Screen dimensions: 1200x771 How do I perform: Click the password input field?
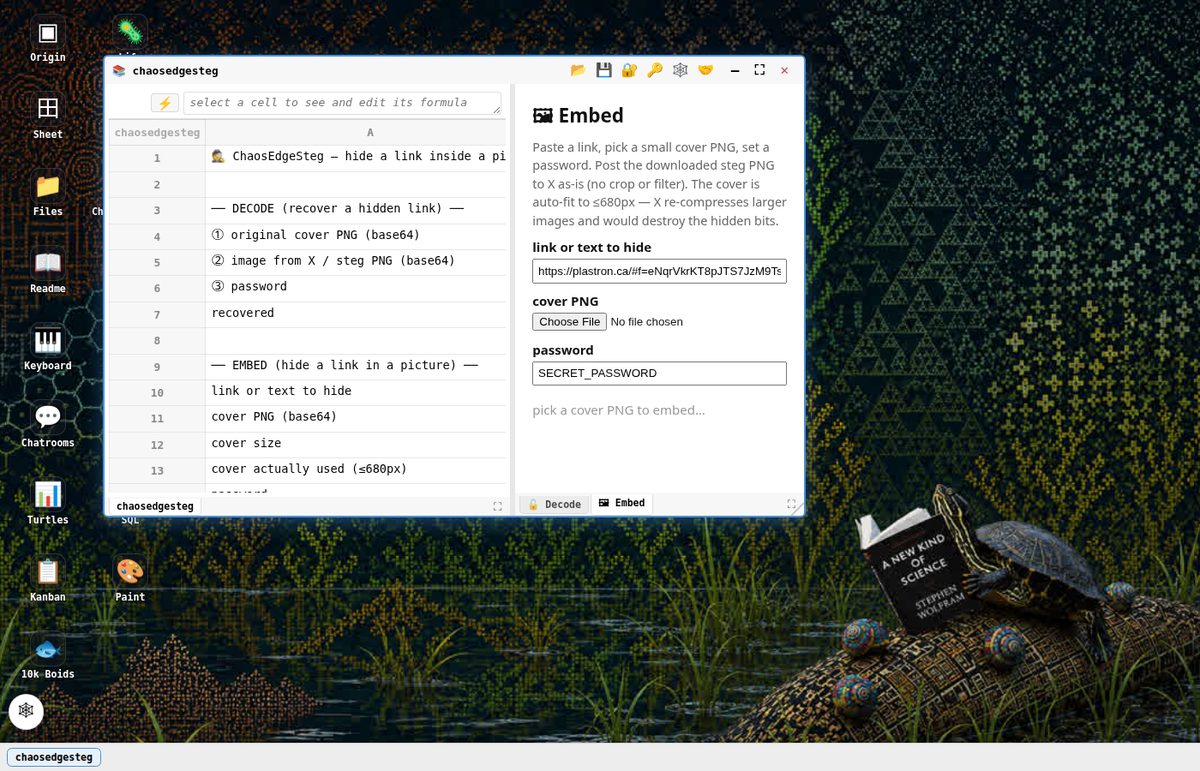click(x=659, y=373)
